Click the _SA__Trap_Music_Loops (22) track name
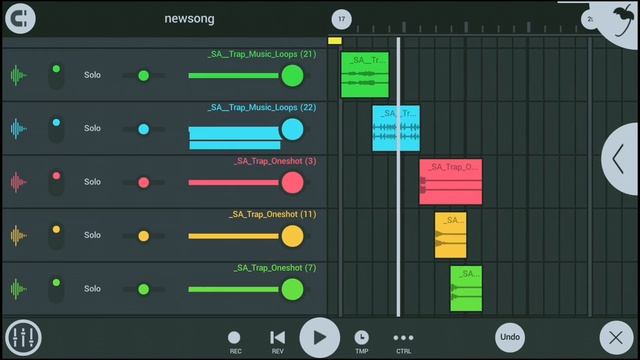 tap(262, 107)
